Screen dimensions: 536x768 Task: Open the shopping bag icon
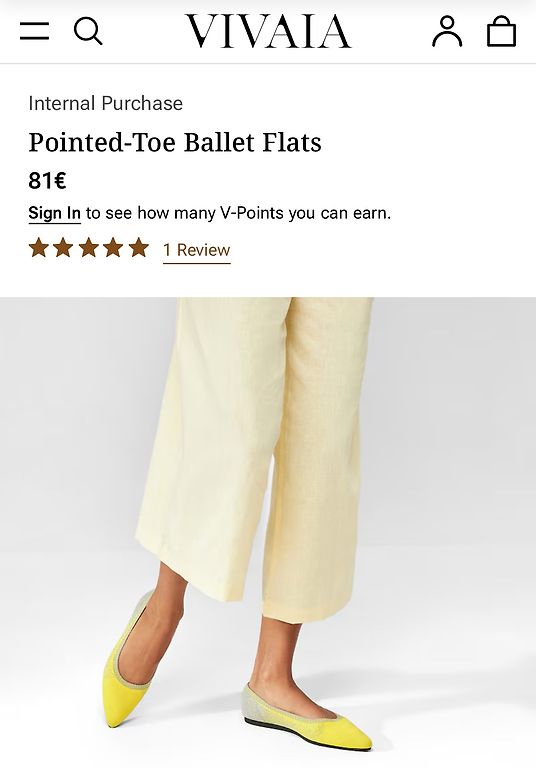tap(501, 31)
